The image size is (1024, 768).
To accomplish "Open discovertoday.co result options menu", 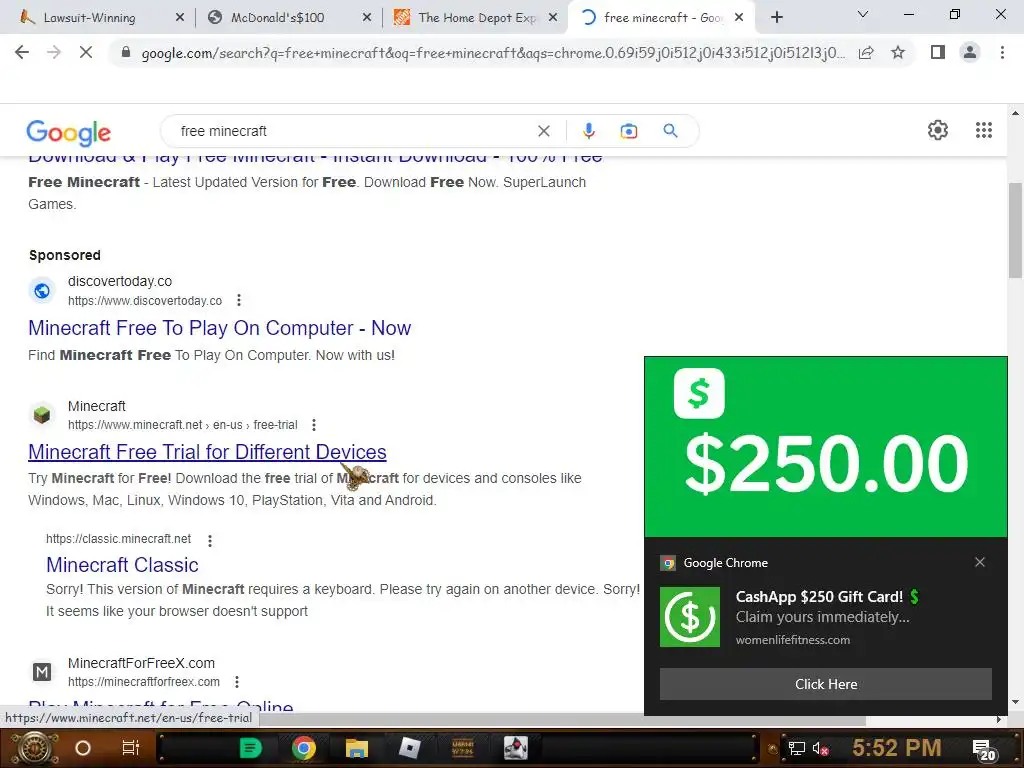I will [239, 300].
